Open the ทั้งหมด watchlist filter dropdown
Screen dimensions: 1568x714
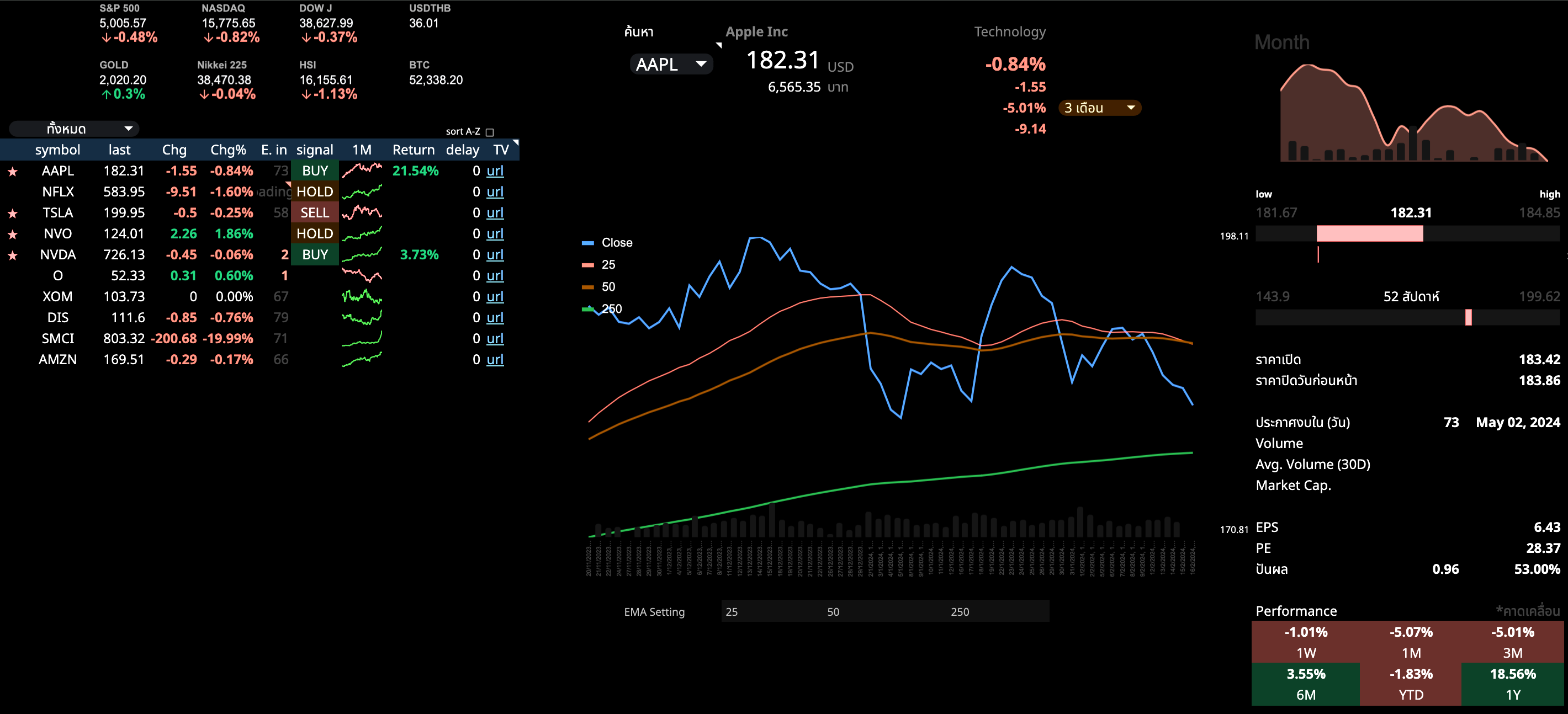[73, 129]
